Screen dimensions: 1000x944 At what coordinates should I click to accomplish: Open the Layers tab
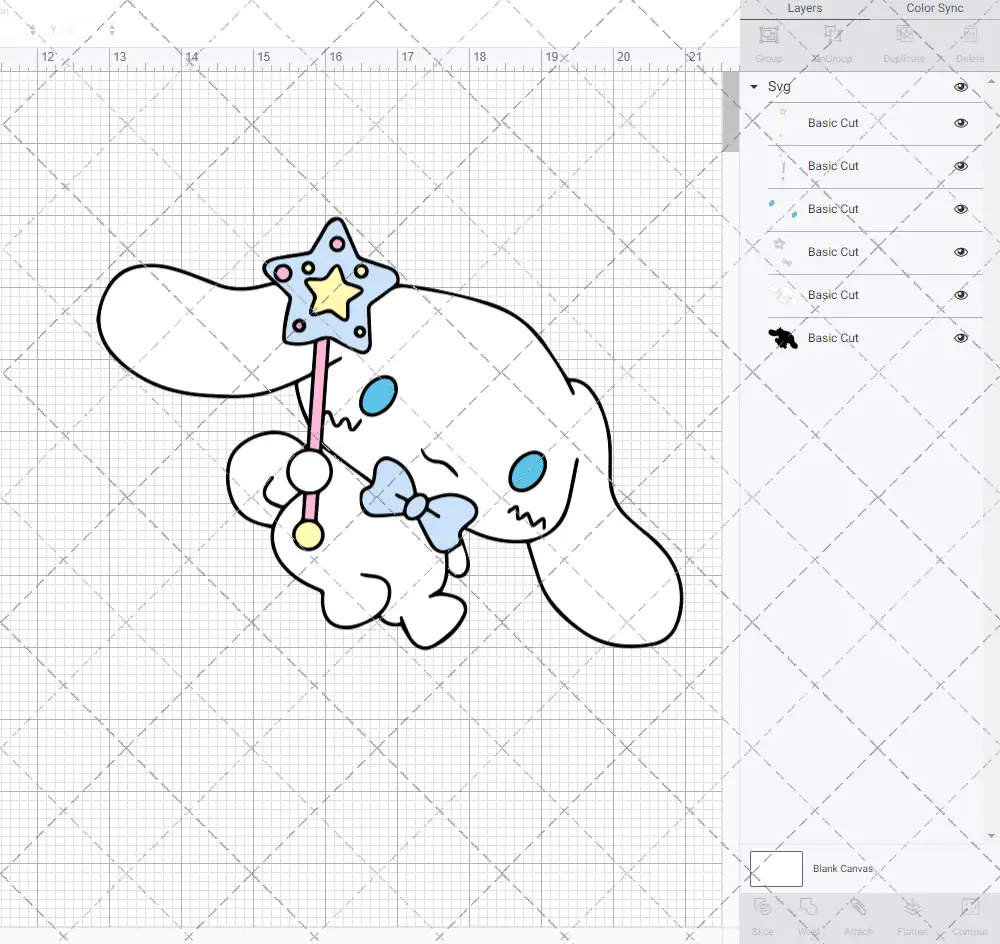(x=804, y=8)
